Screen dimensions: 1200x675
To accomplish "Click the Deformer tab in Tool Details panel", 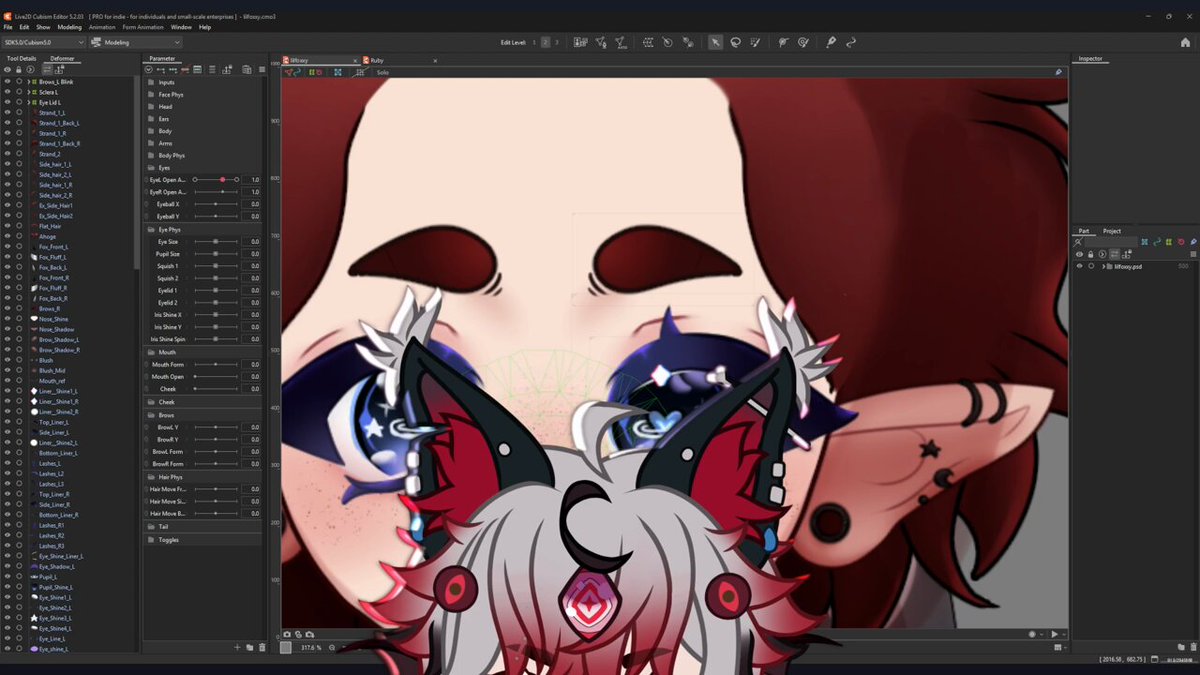I will coord(62,58).
